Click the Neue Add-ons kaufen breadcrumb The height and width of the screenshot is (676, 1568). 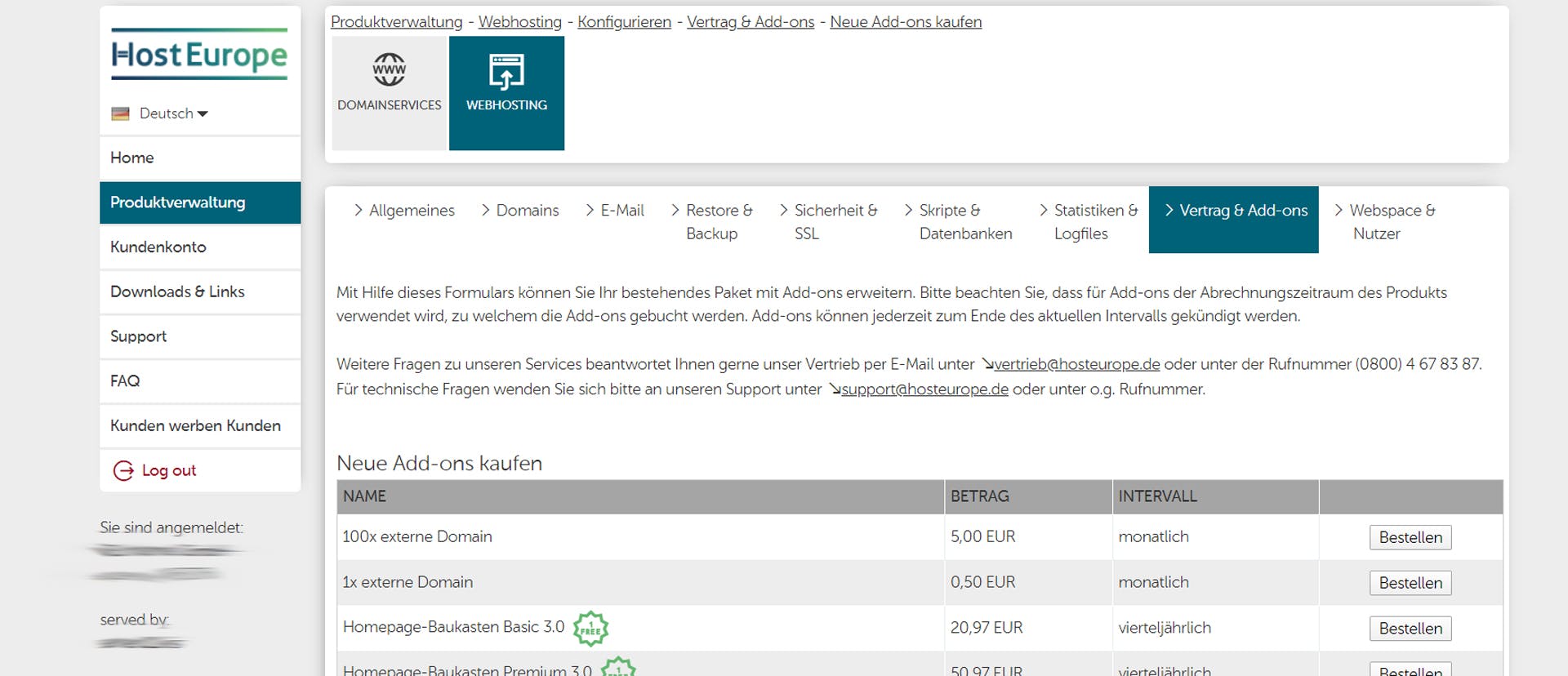(x=906, y=22)
